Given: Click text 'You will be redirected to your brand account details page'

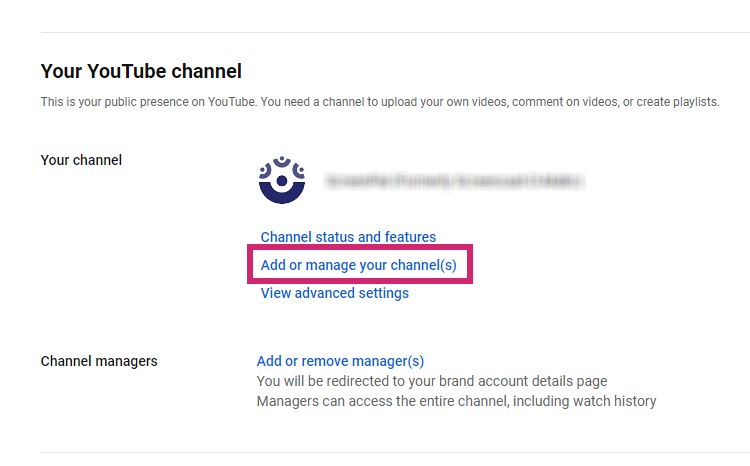Looking at the screenshot, I should [x=432, y=381].
